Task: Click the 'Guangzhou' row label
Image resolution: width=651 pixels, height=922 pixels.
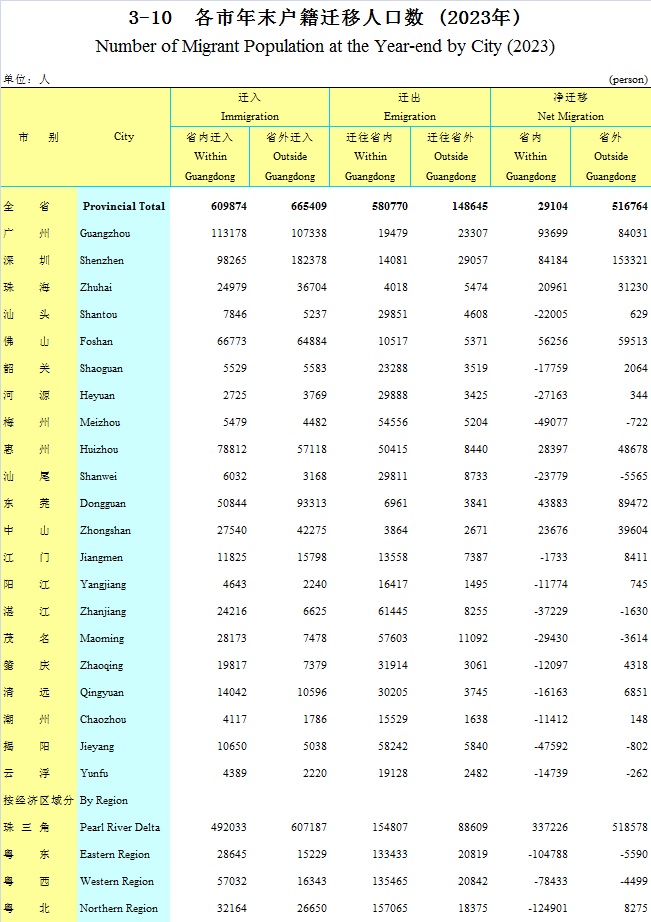Action: pos(105,233)
